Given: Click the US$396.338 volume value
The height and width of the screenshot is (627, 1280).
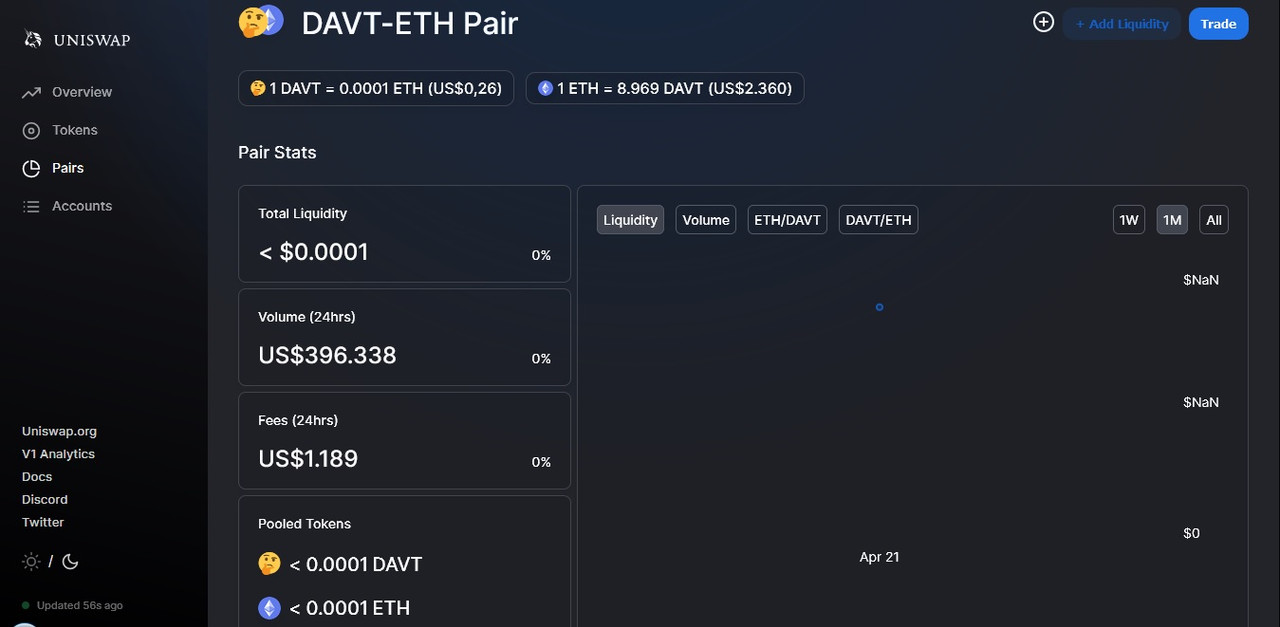Looking at the screenshot, I should [x=327, y=355].
